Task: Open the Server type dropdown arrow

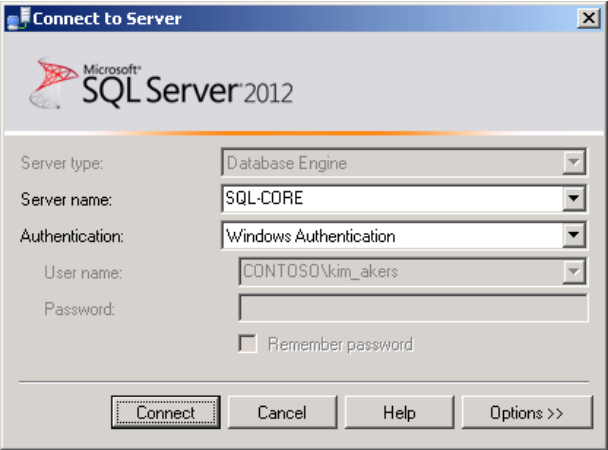Action: coord(573,162)
